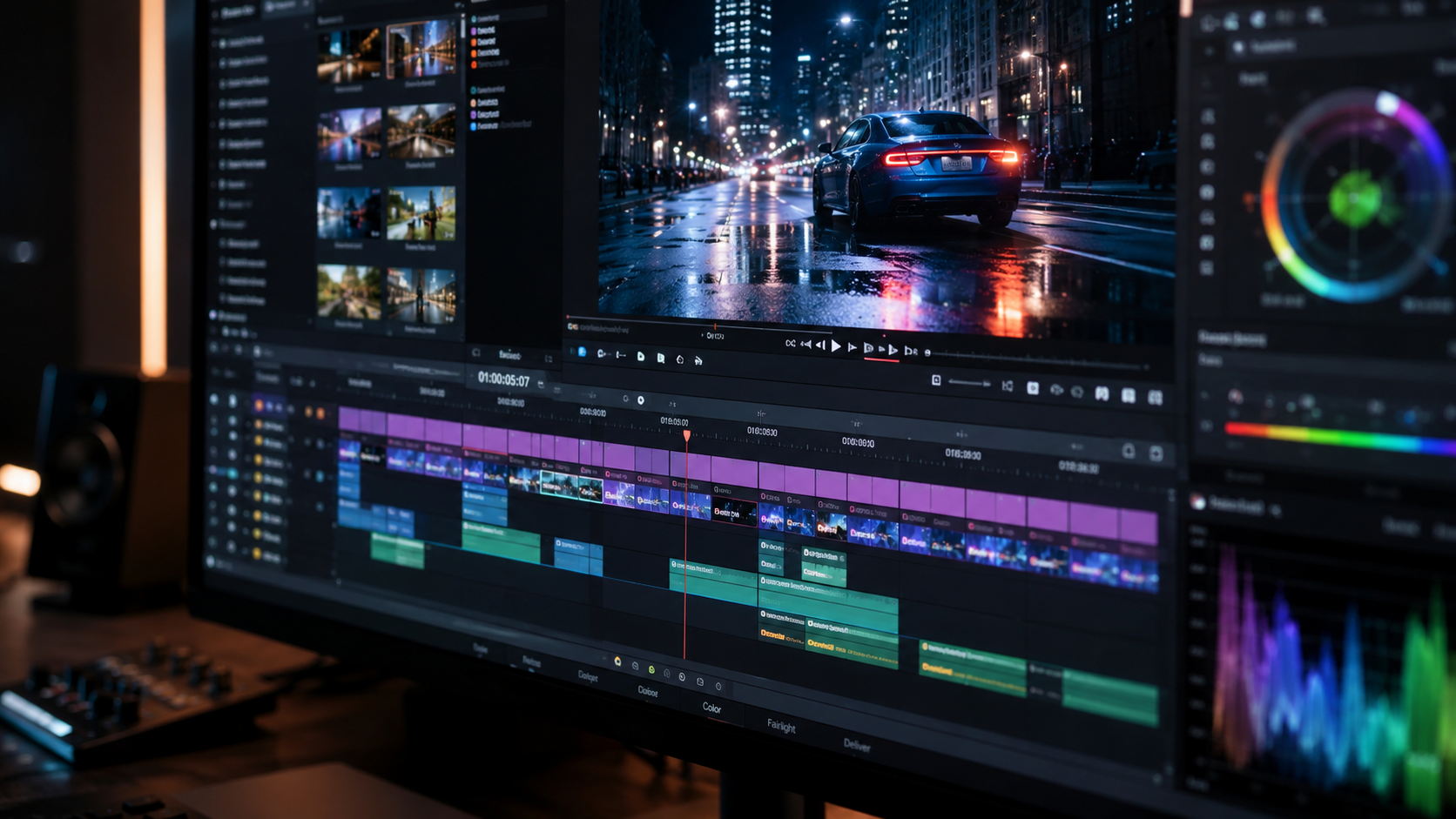Screen dimensions: 1456x819
Task: Select the bottom-left green park thumbnail
Action: [x=349, y=292]
